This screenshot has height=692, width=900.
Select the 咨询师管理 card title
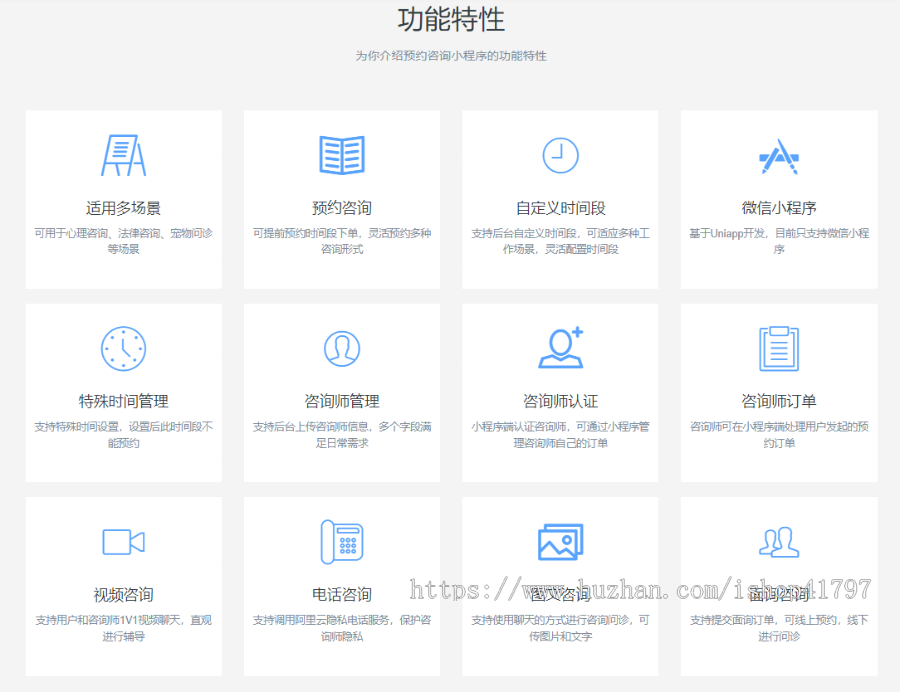click(x=342, y=402)
